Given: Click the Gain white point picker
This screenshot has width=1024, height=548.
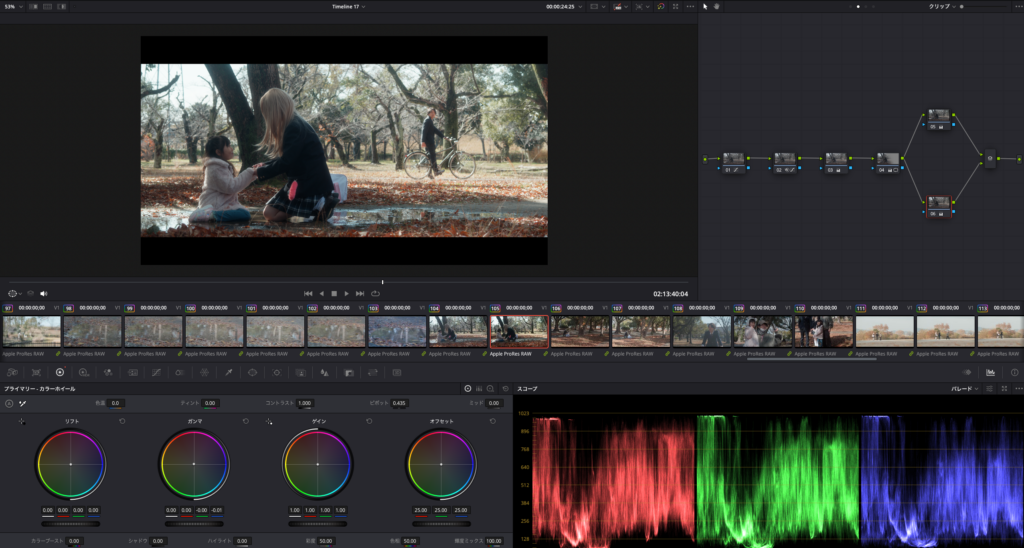Looking at the screenshot, I should pyautogui.click(x=269, y=422).
